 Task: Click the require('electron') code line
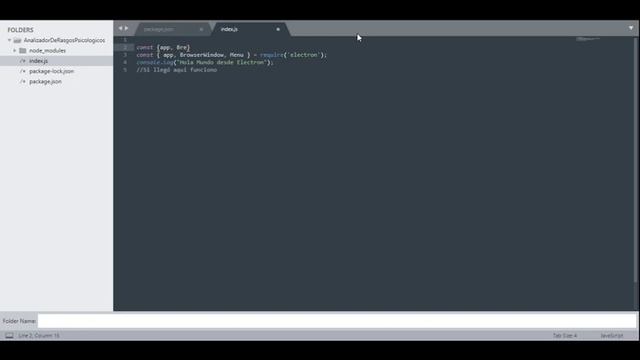pos(231,55)
